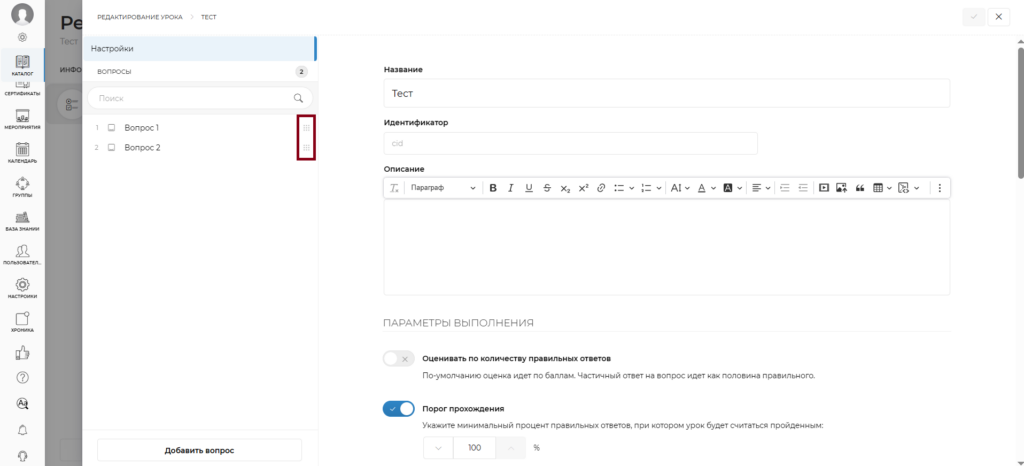Go to База знаний in sidebar

click(22, 221)
